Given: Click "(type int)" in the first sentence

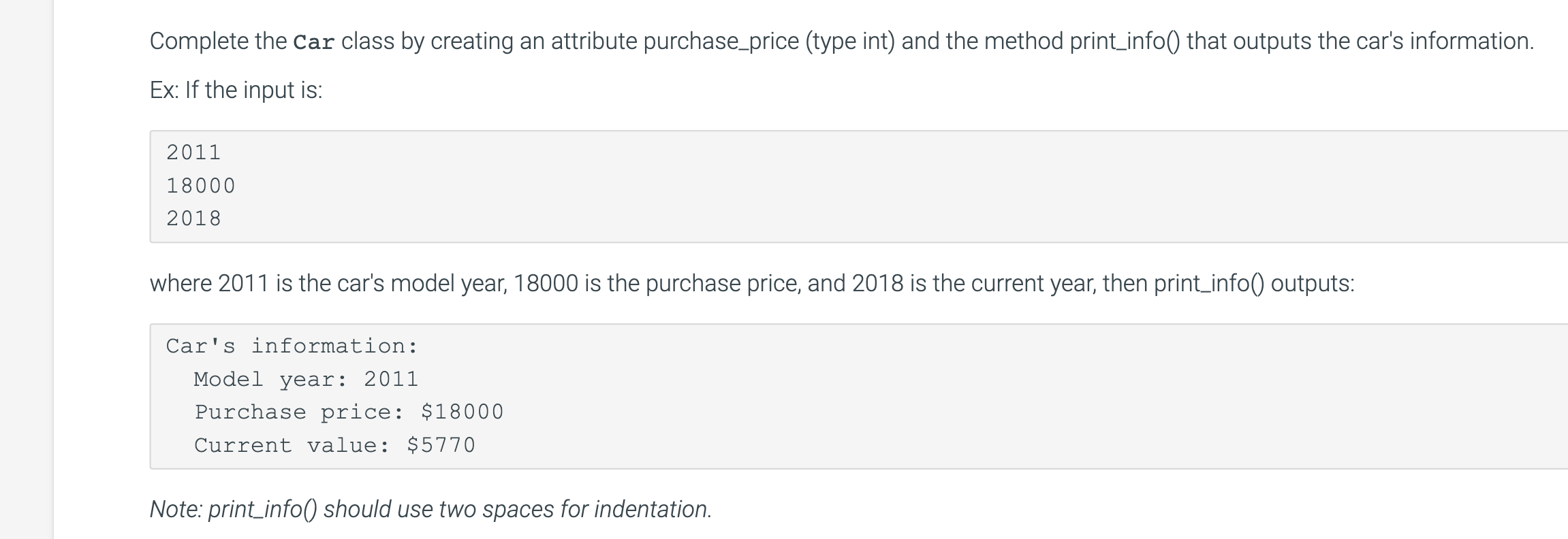Looking at the screenshot, I should coord(849,42).
